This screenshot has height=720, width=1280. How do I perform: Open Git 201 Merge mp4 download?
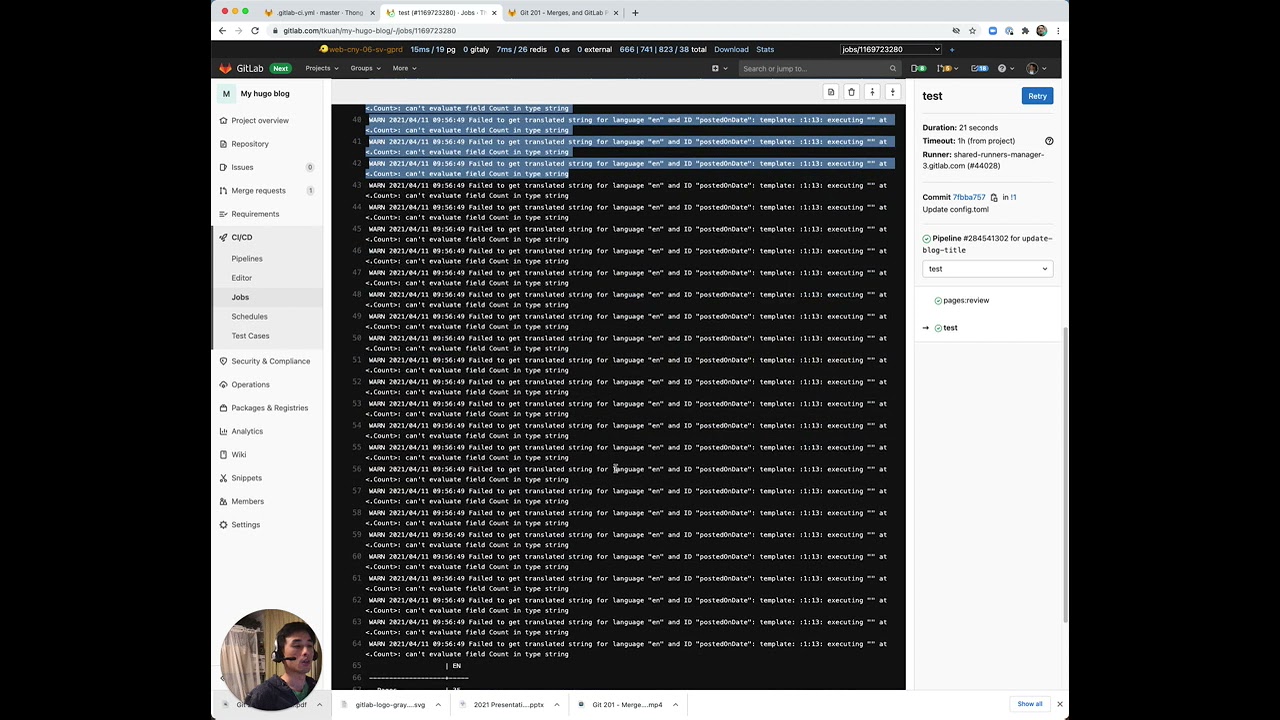(627, 704)
